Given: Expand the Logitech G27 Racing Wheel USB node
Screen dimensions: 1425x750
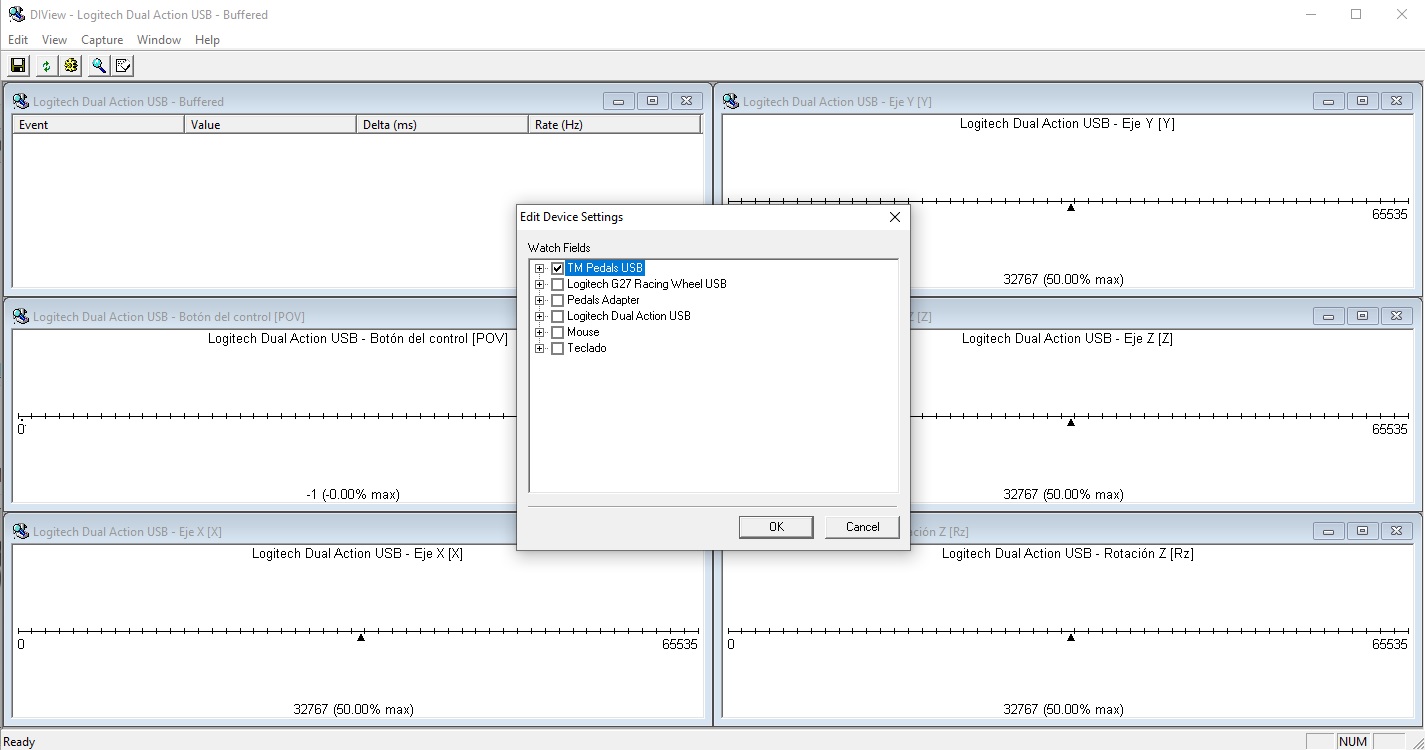Looking at the screenshot, I should [x=540, y=284].
